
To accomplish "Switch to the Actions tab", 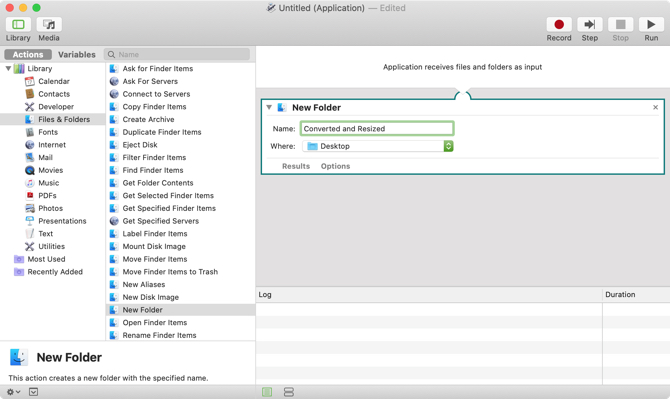I will pyautogui.click(x=28, y=55).
